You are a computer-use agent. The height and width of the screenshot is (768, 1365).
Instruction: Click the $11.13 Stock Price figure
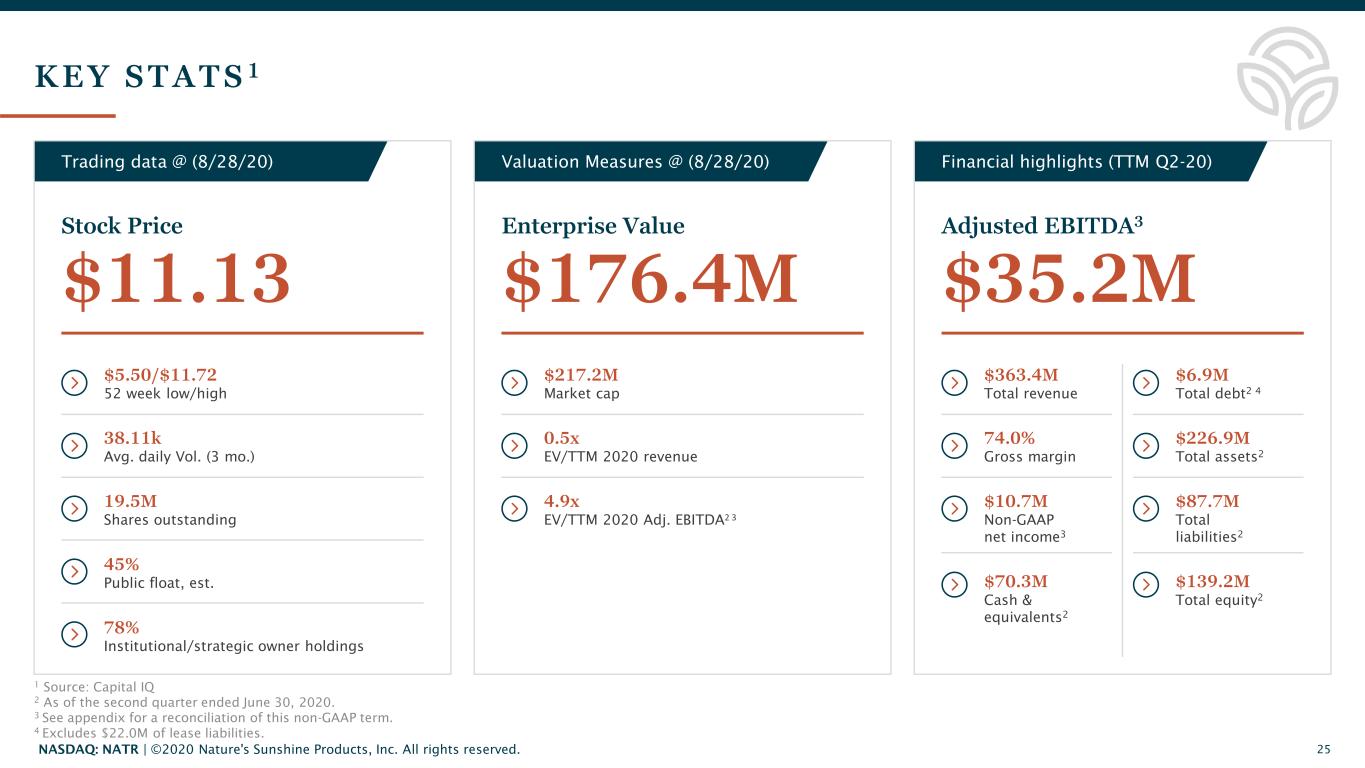pos(176,280)
